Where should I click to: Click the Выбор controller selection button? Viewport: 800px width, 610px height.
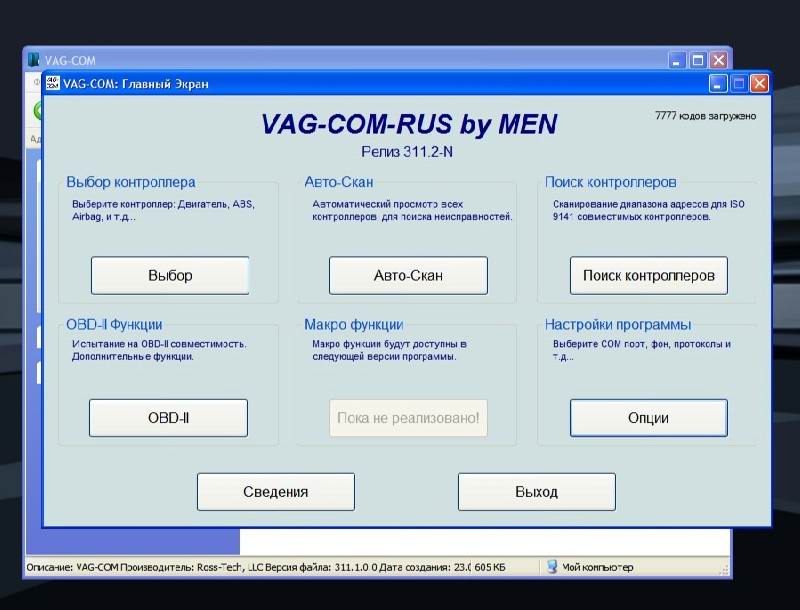point(170,275)
